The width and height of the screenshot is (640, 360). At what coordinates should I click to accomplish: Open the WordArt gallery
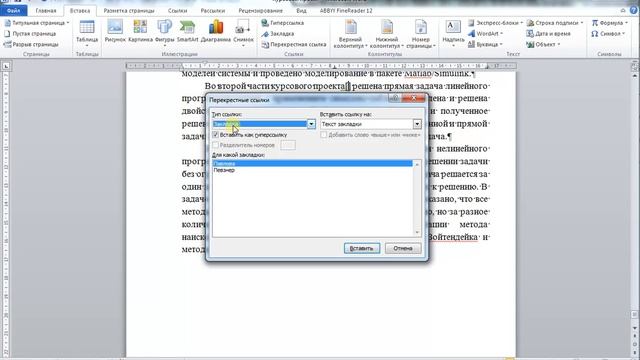pyautogui.click(x=485, y=33)
